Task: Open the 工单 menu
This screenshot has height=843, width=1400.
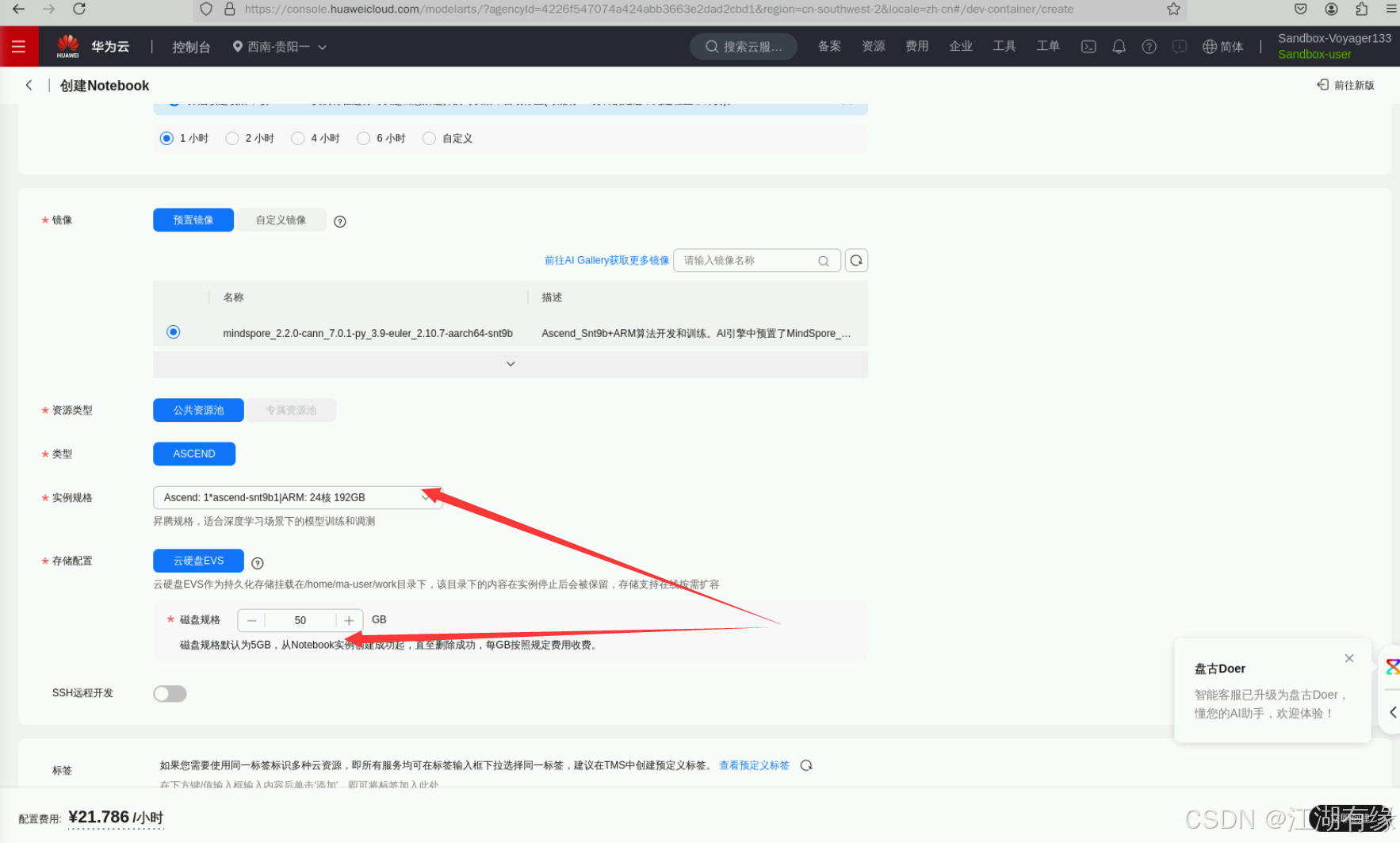Action: point(1048,47)
